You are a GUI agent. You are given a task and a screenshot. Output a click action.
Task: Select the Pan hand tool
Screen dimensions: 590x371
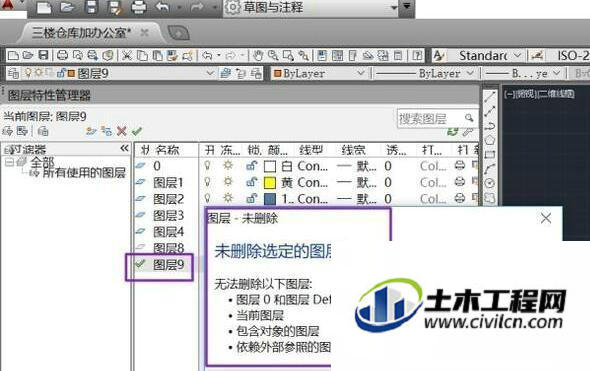[x=258, y=56]
